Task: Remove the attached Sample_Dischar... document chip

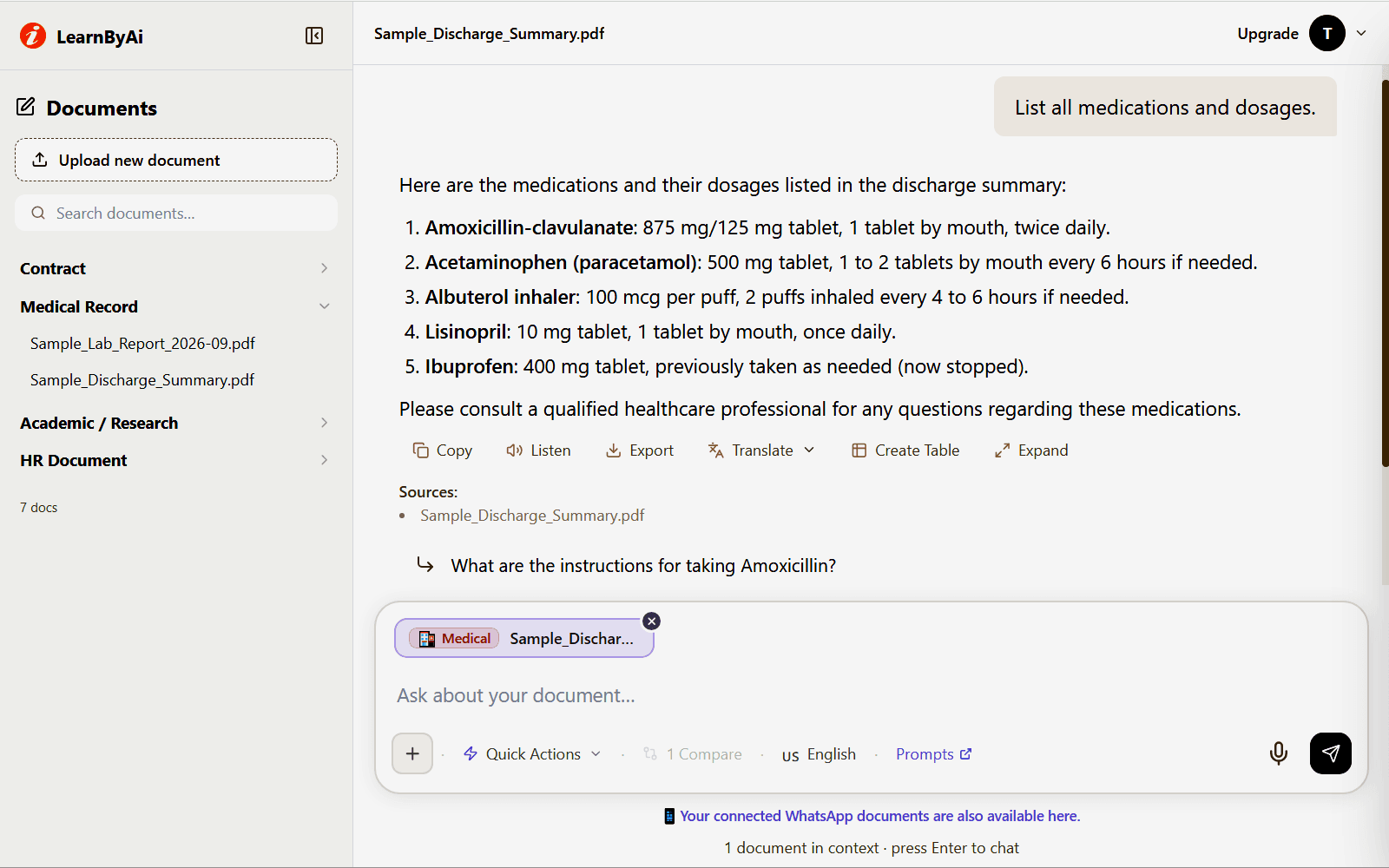Action: (652, 621)
